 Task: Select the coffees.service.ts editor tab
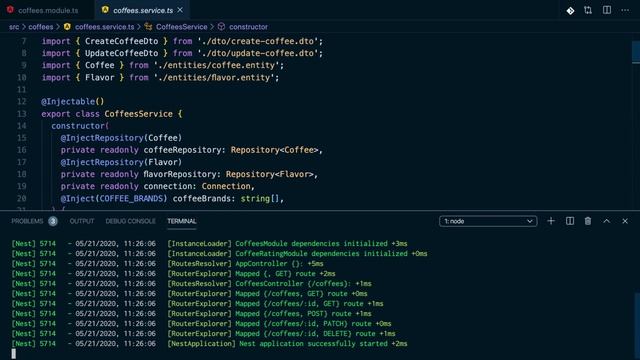(142, 10)
